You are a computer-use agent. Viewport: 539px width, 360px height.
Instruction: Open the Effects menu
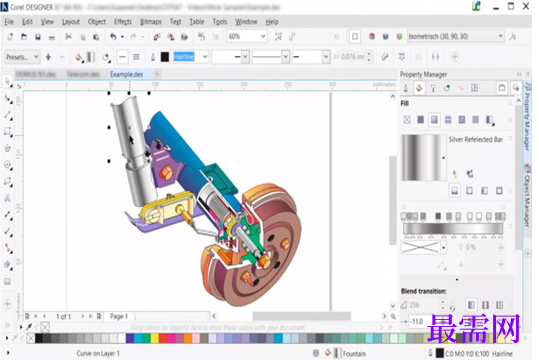tap(123, 22)
